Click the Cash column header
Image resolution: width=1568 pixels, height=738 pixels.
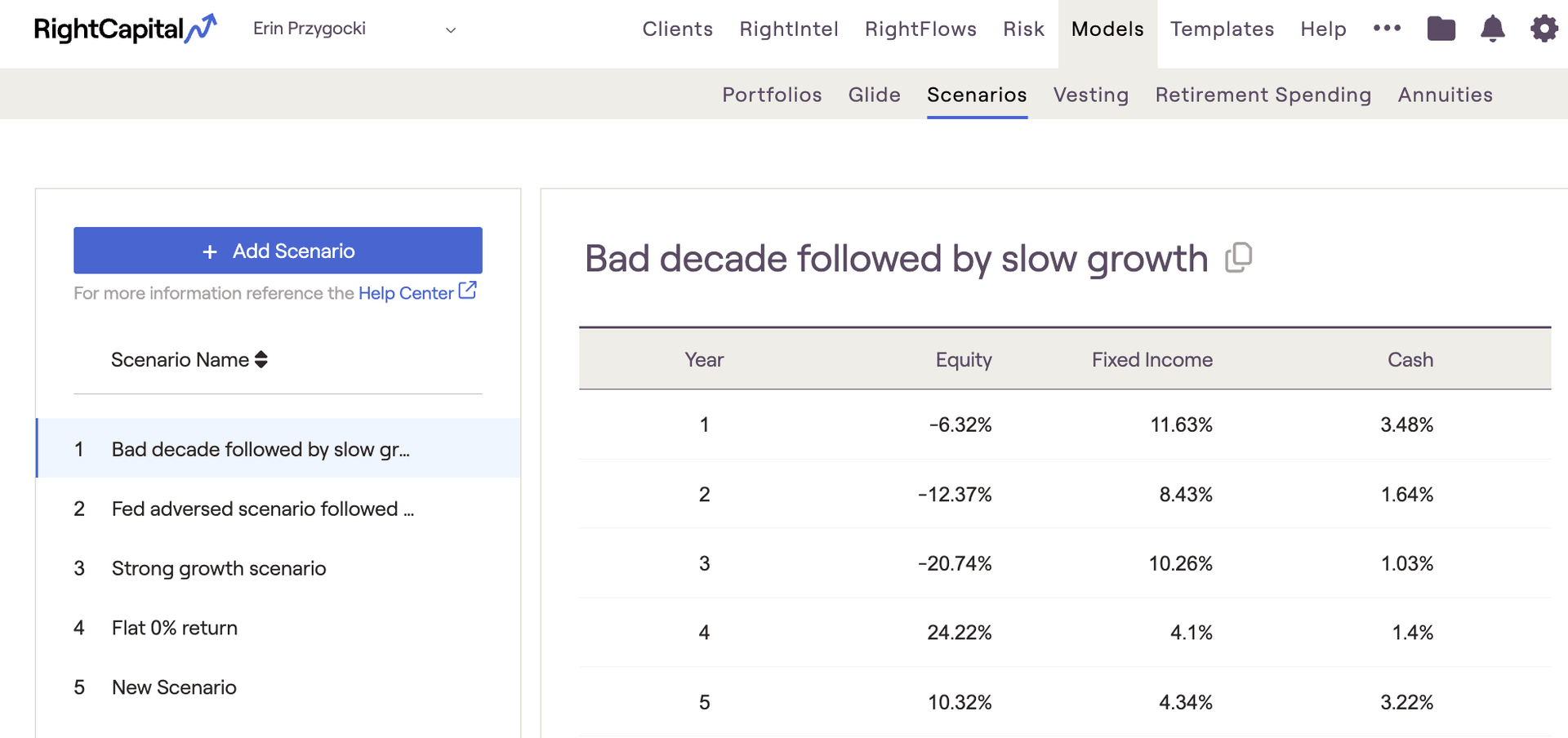point(1410,360)
